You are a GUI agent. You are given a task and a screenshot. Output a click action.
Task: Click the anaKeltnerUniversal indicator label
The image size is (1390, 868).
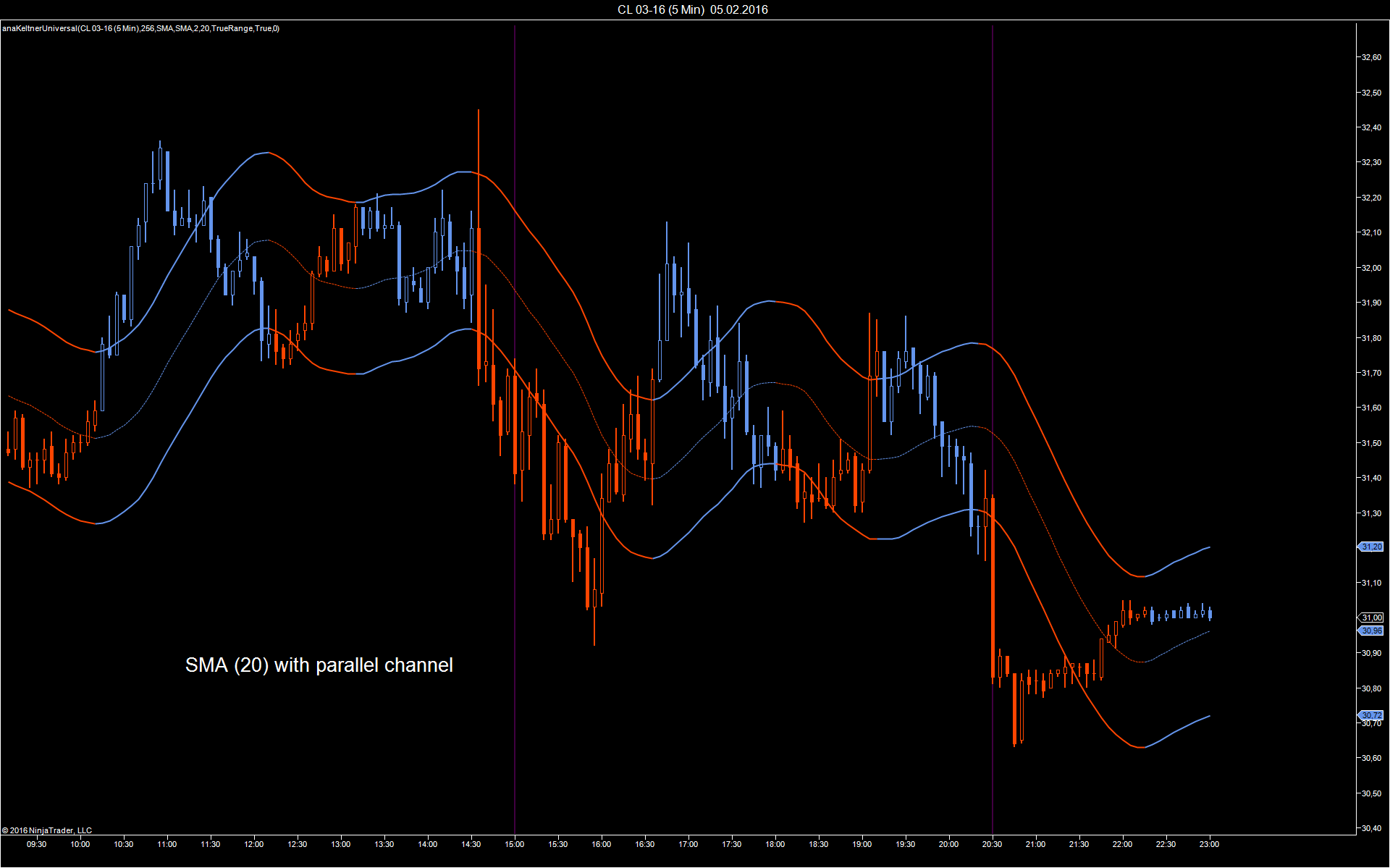[140, 28]
